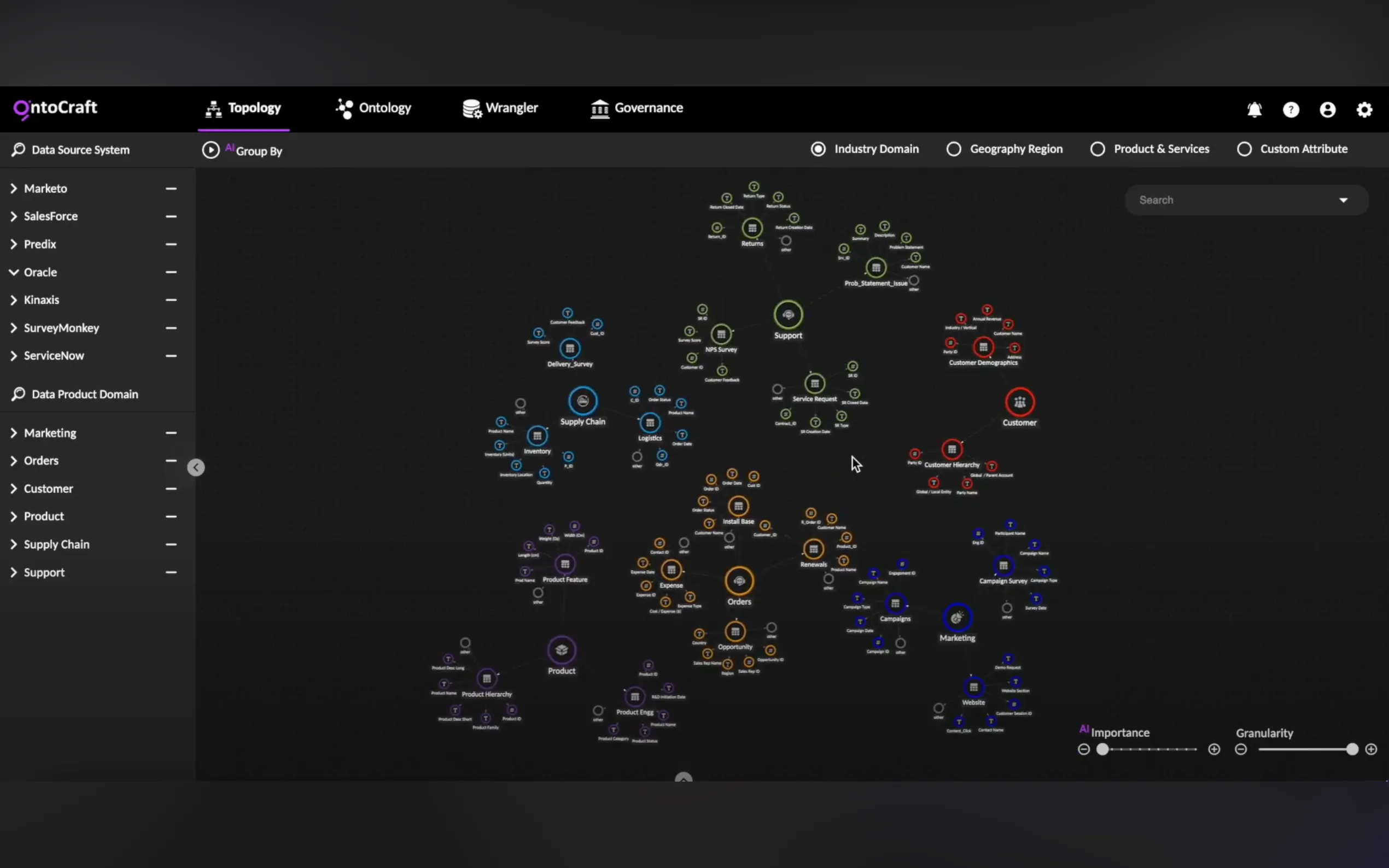Click the minus button next to SalesForce

pos(171,216)
